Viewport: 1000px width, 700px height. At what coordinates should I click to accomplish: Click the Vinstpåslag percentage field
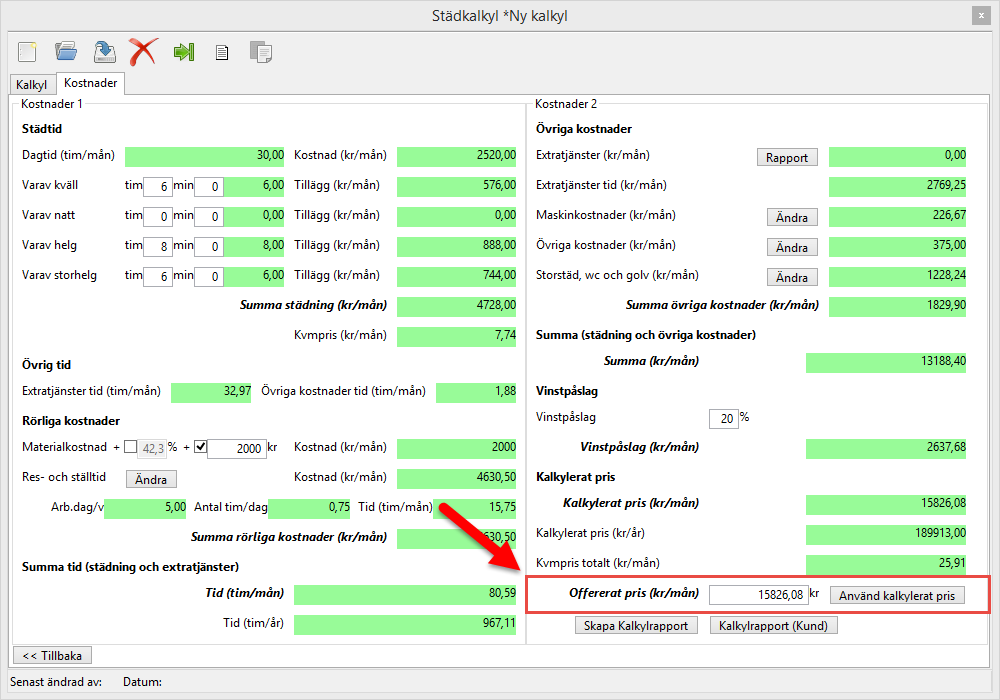click(x=722, y=418)
